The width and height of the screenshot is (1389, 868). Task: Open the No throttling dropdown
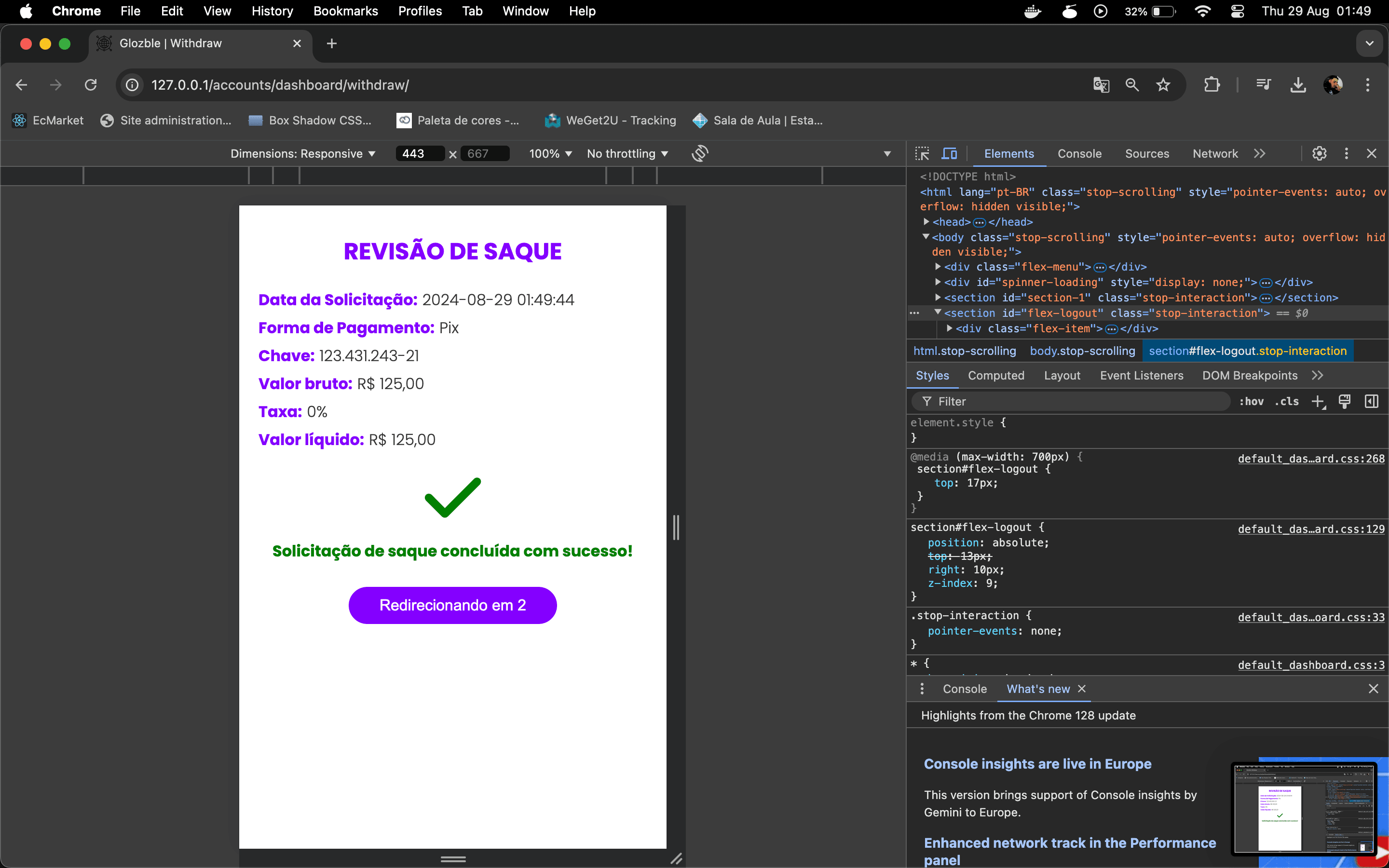(627, 153)
